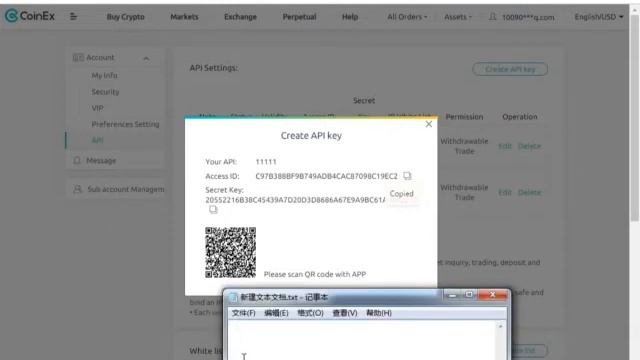Open Notepad View menu 查看(V)
The width and height of the screenshot is (640, 360).
[344, 313]
